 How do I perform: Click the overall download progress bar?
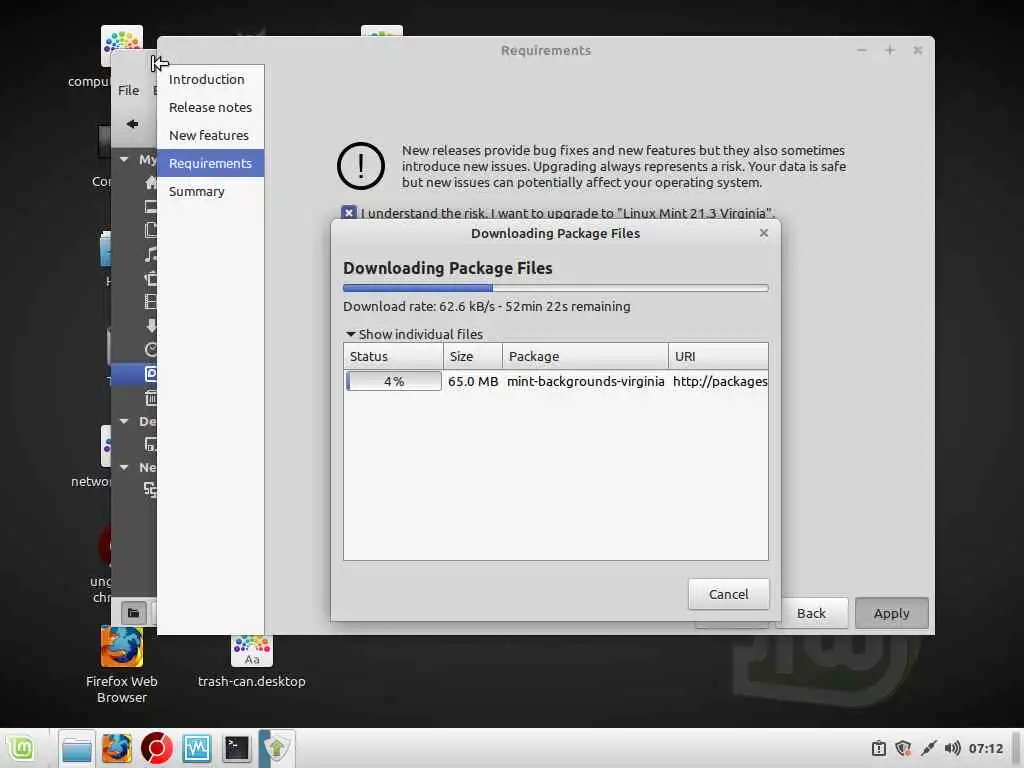[x=556, y=287]
